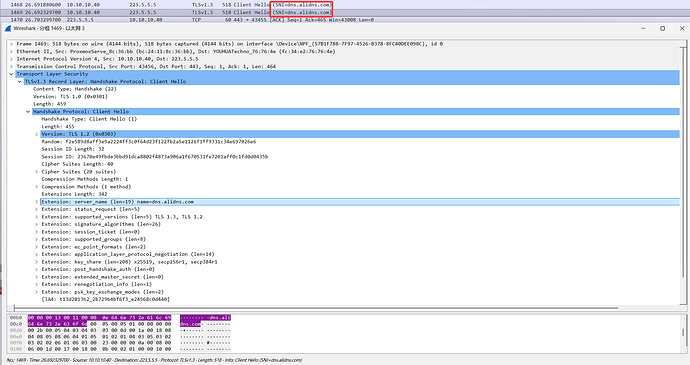Screen dimensions: 690x365
Task: Select the Length: 459 row
Action: click(x=49, y=104)
